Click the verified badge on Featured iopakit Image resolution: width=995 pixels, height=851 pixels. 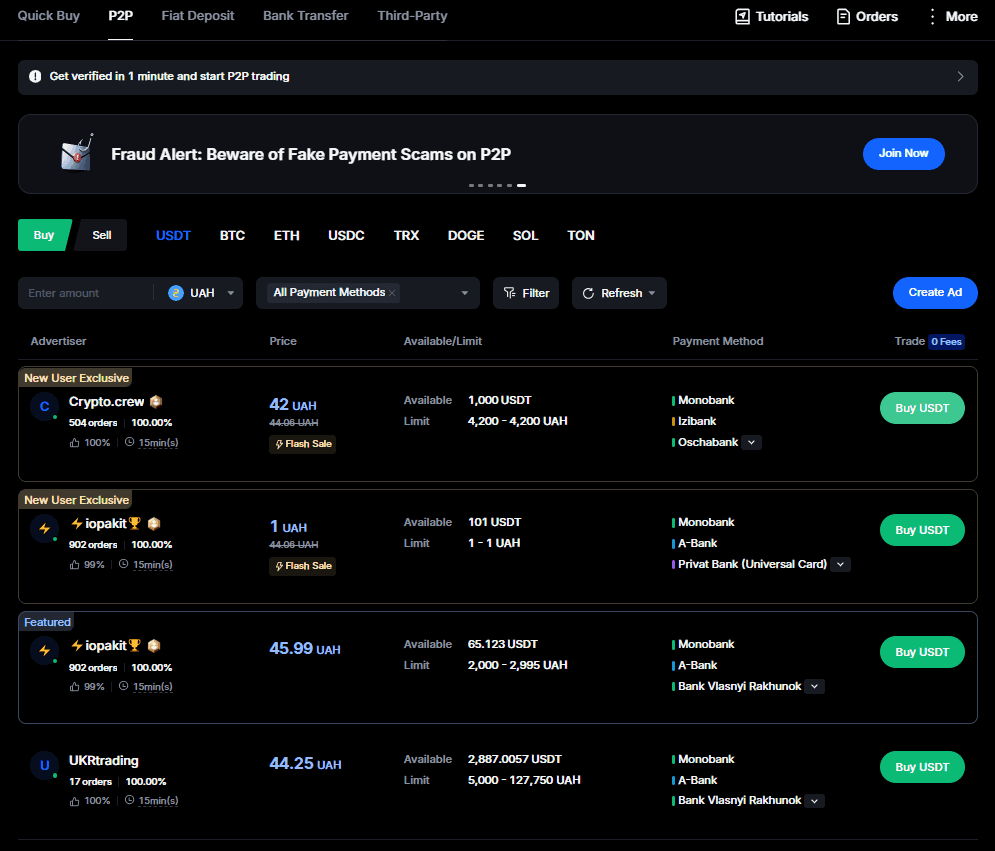click(154, 645)
